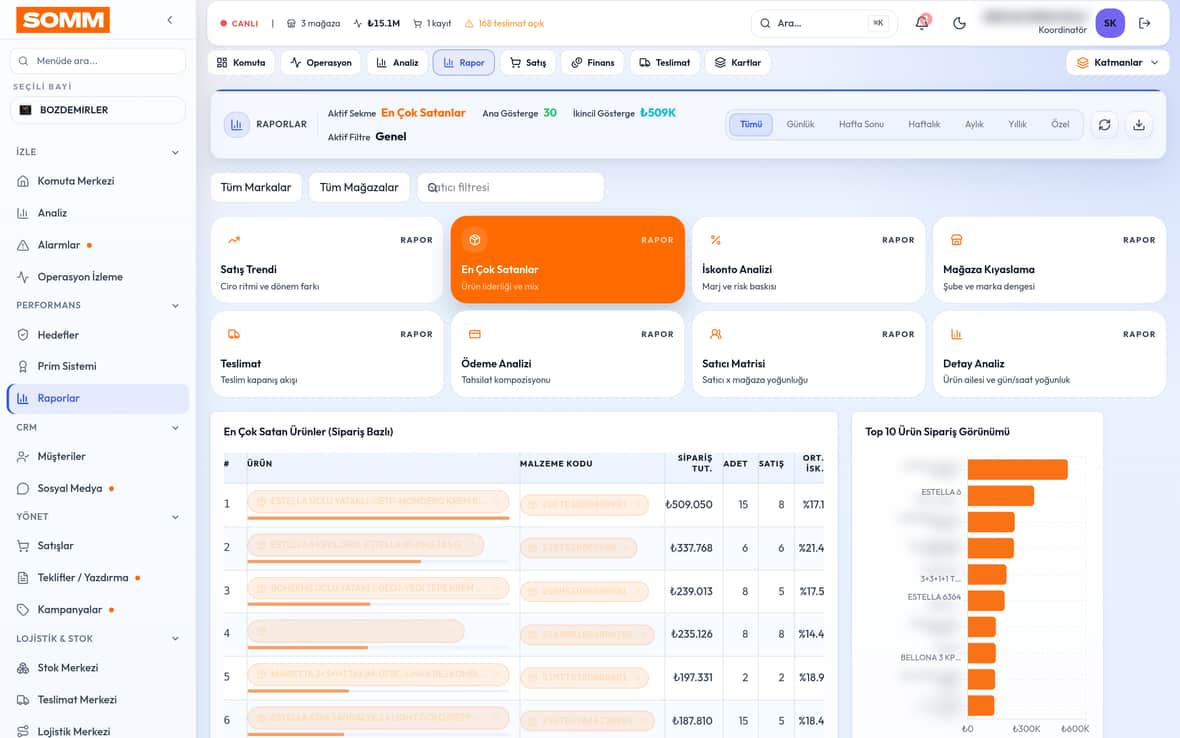The width and height of the screenshot is (1180, 738).
Task: Click the Satıcı filtresi input field
Action: (x=510, y=187)
